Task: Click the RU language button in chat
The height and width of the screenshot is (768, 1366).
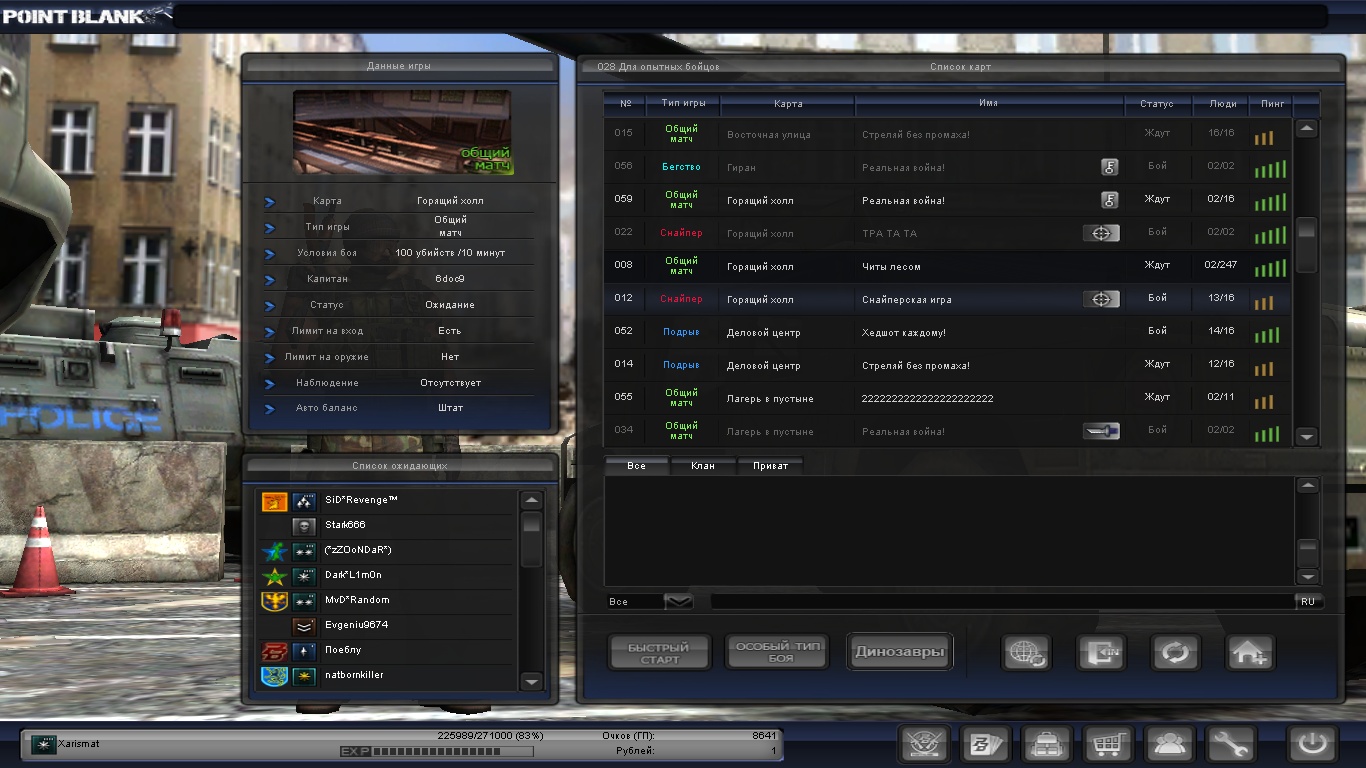Action: pos(1308,602)
